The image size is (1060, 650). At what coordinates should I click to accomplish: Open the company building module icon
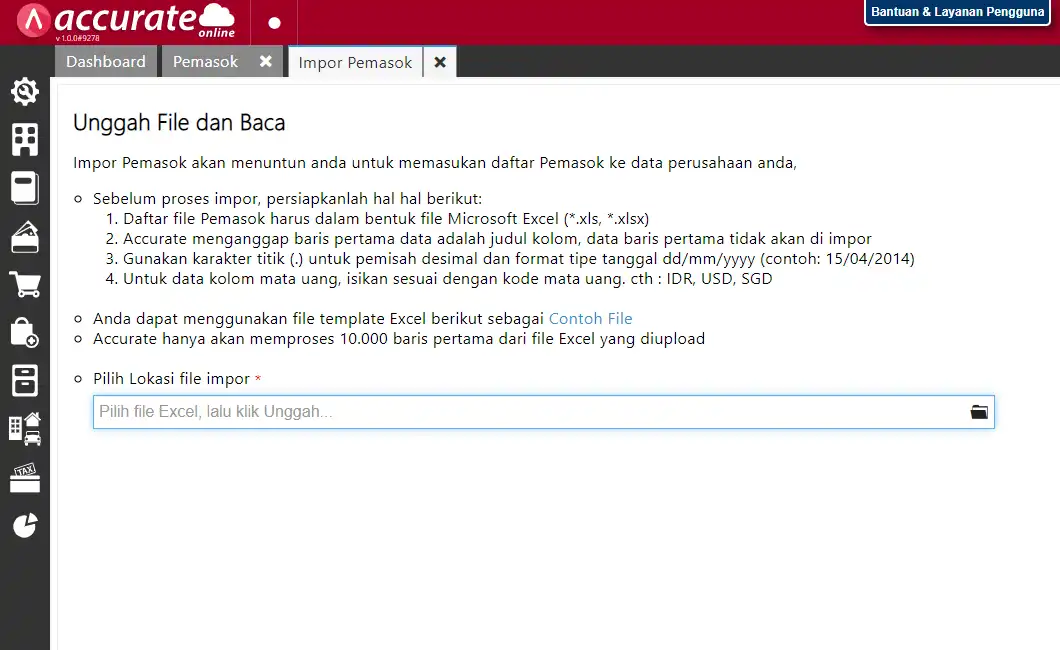24,140
